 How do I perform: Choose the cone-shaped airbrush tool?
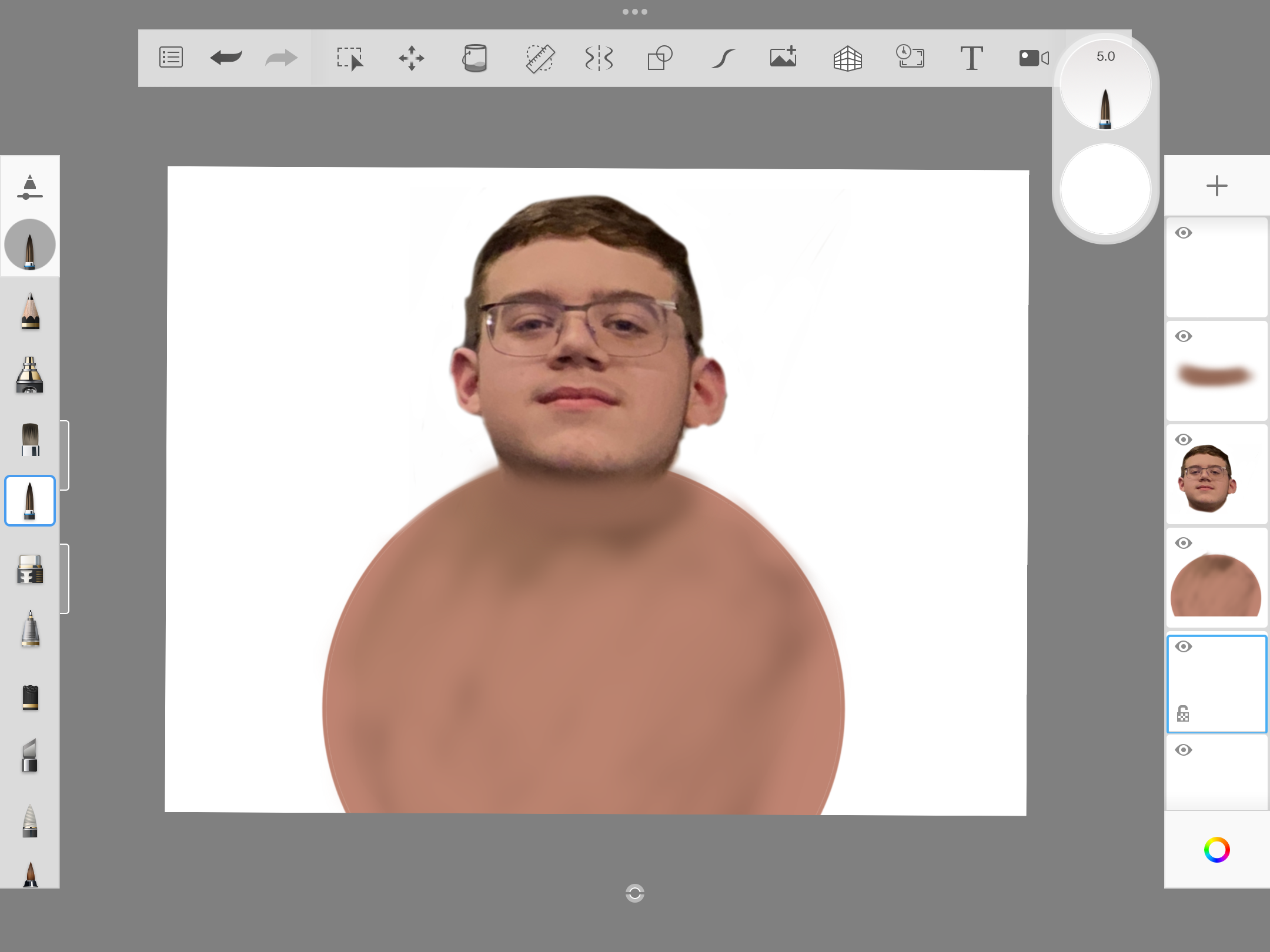pyautogui.click(x=30, y=820)
